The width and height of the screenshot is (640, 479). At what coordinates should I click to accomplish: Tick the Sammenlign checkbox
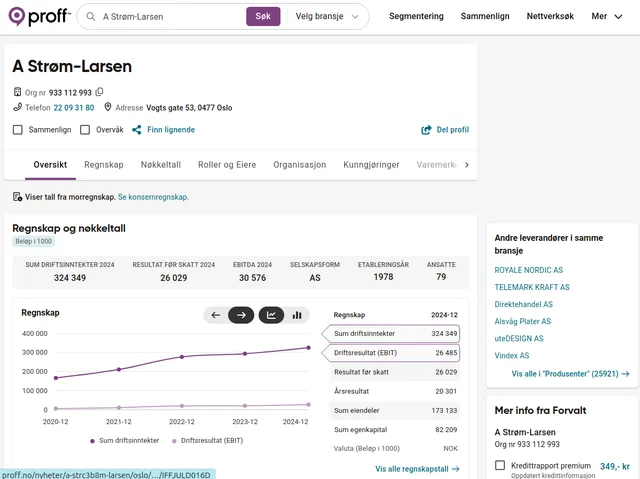pyautogui.click(x=18, y=130)
